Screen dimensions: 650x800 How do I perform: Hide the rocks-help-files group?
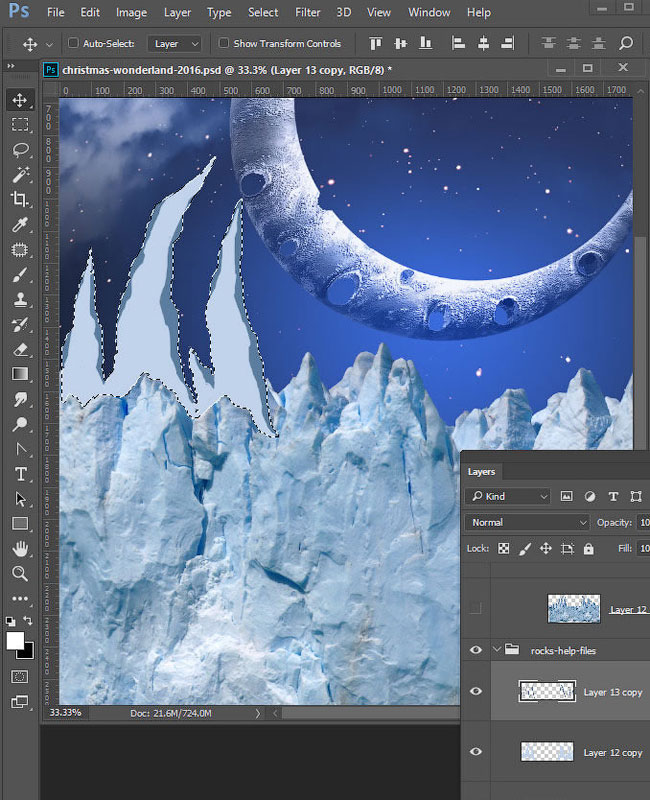pos(476,650)
